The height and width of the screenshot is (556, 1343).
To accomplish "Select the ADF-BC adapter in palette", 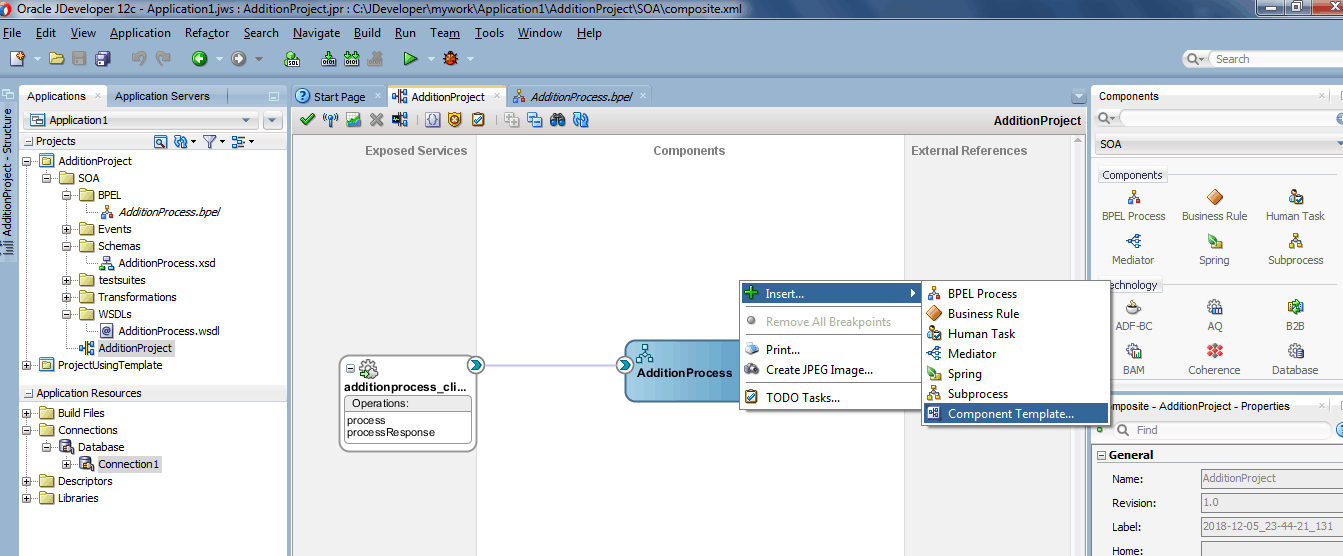I will 1133,316.
